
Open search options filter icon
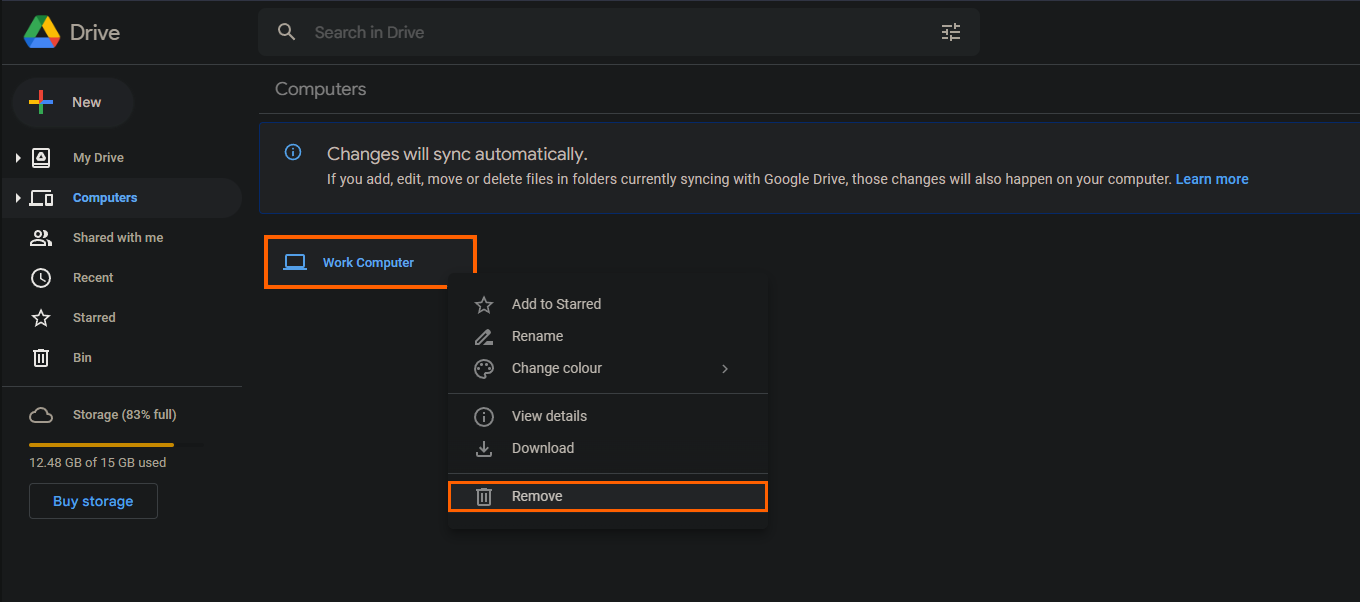click(951, 32)
